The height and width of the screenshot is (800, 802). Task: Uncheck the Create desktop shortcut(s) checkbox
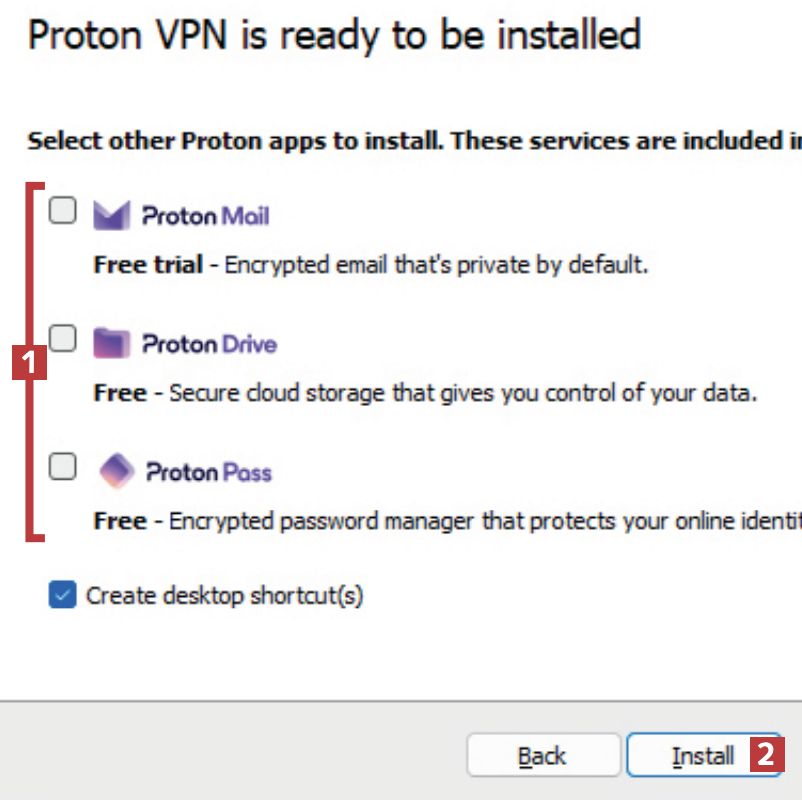click(62, 596)
